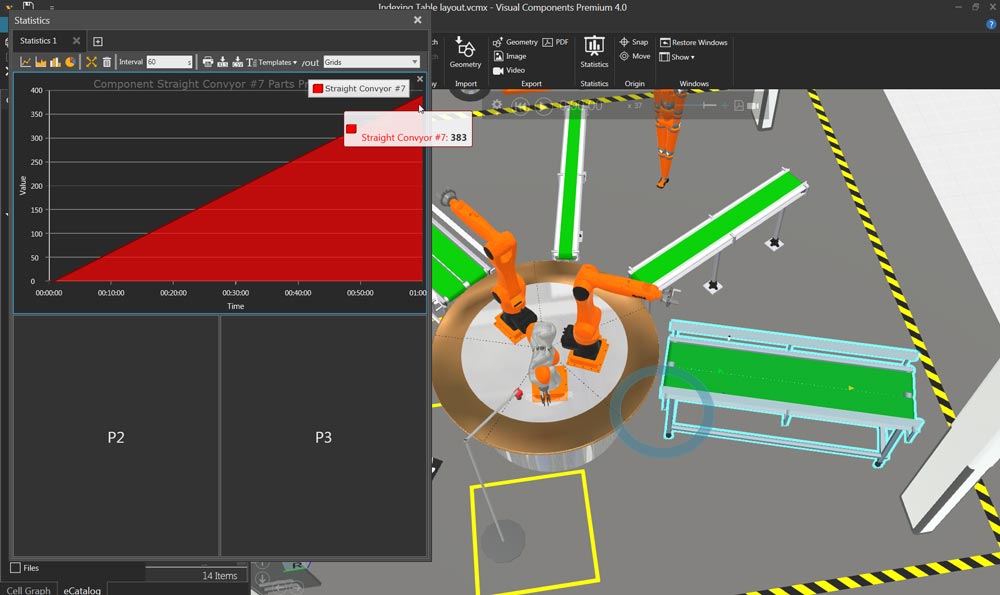Open the Templates dropdown menu
Image resolution: width=1000 pixels, height=595 pixels.
tap(272, 62)
